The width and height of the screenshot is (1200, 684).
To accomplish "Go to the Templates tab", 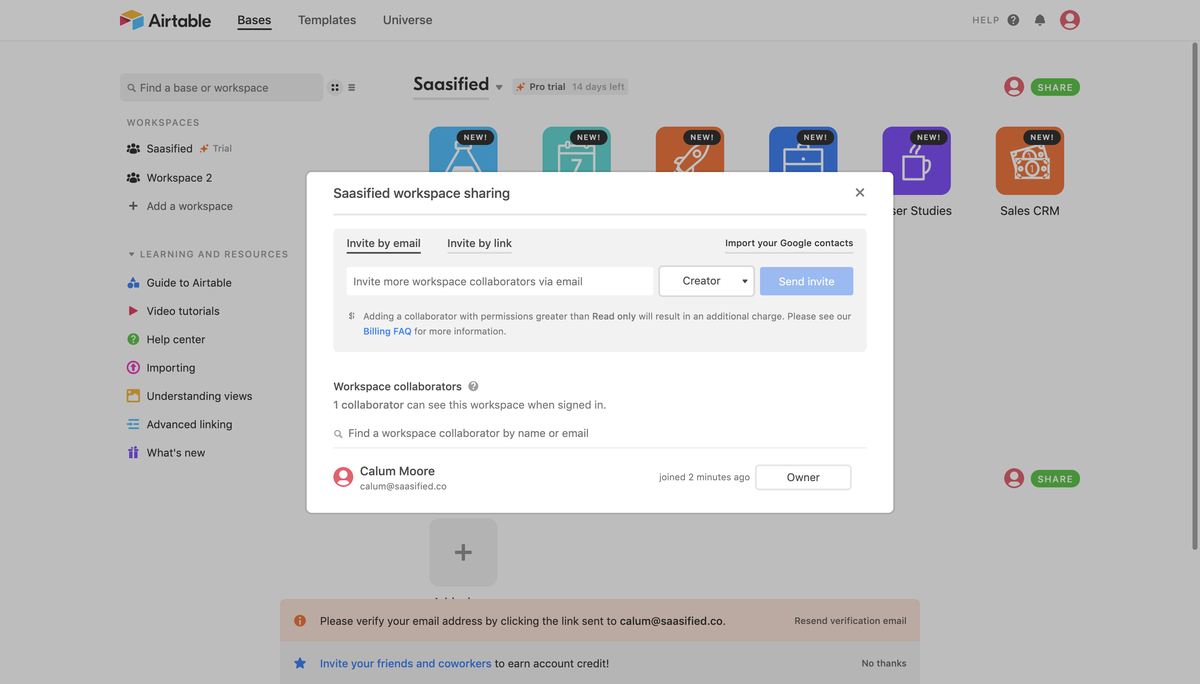I will coord(327,20).
